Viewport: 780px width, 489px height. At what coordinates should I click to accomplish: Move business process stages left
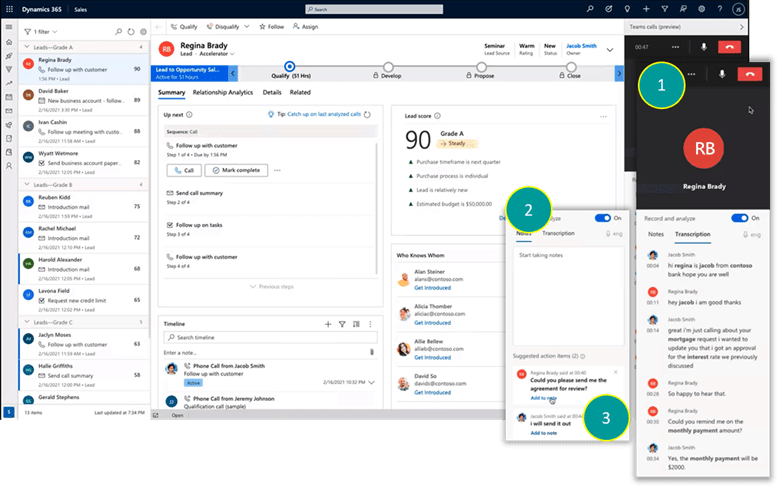[233, 74]
